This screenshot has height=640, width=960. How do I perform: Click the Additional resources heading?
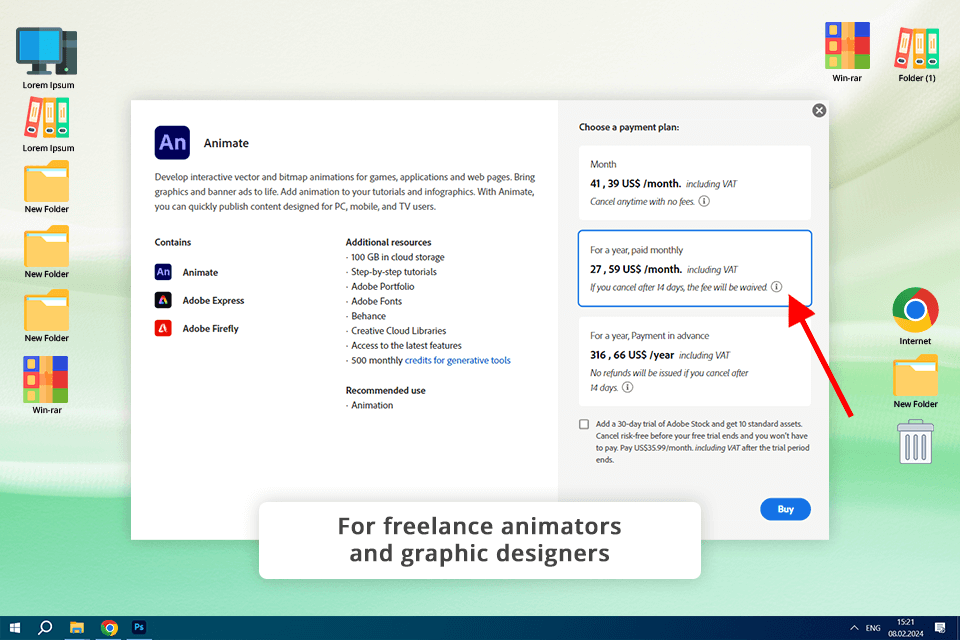[x=388, y=242]
